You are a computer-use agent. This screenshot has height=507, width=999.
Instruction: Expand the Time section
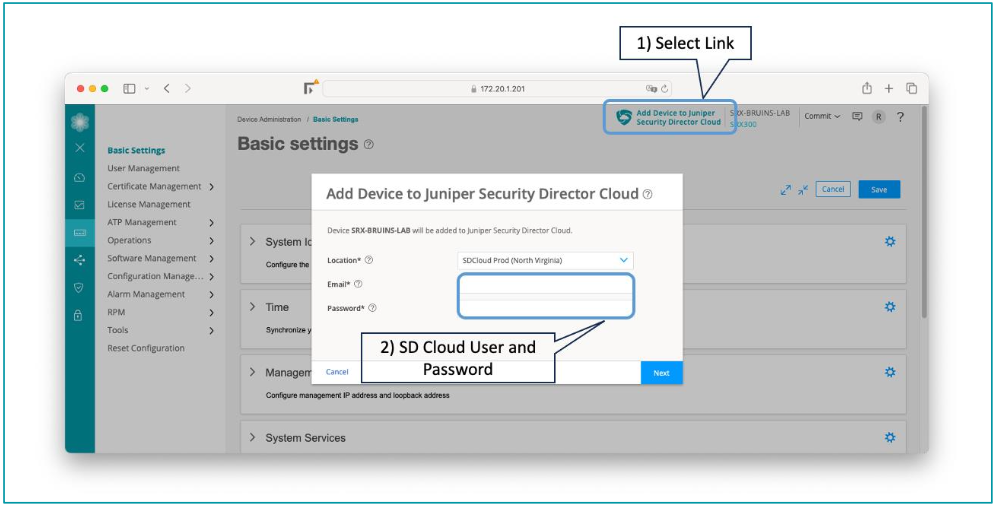click(x=252, y=307)
